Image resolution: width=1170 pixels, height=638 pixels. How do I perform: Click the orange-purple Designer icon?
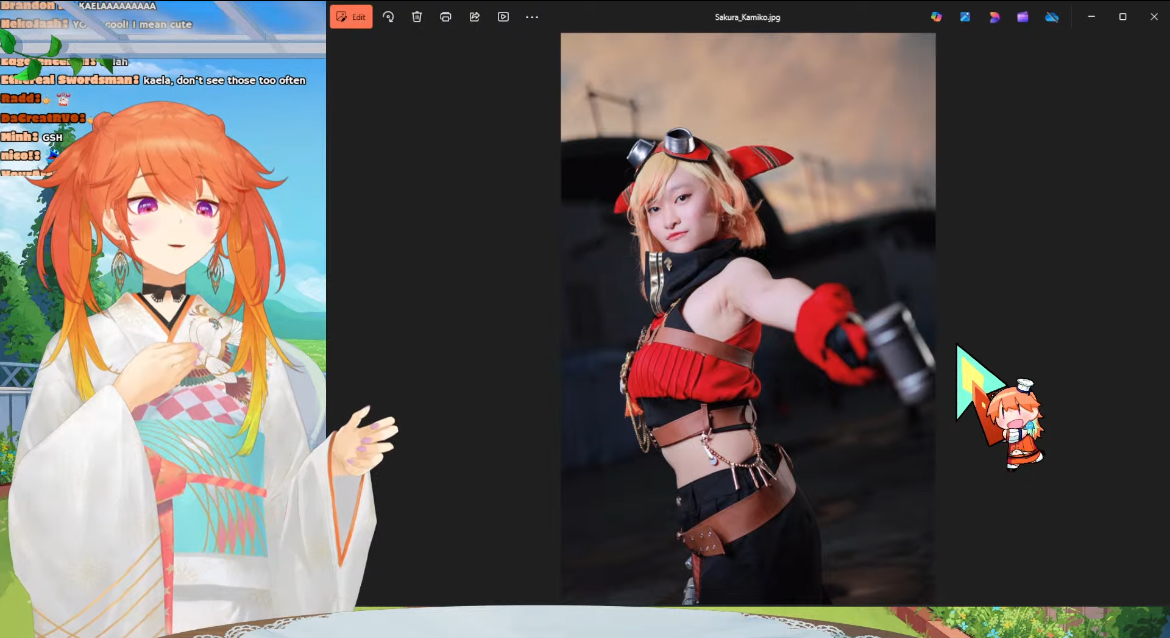pos(994,16)
